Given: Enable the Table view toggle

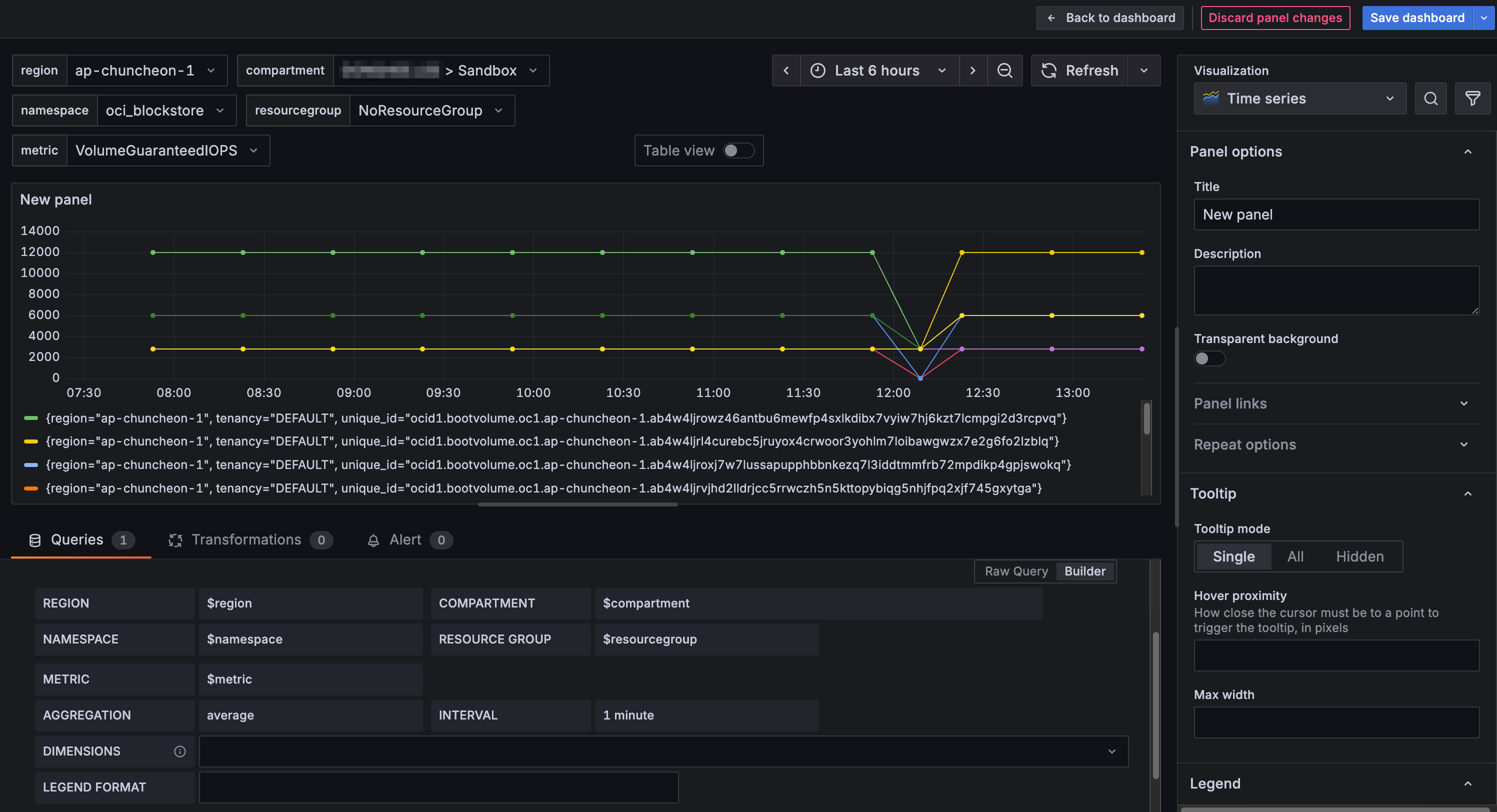Looking at the screenshot, I should tap(737, 150).
